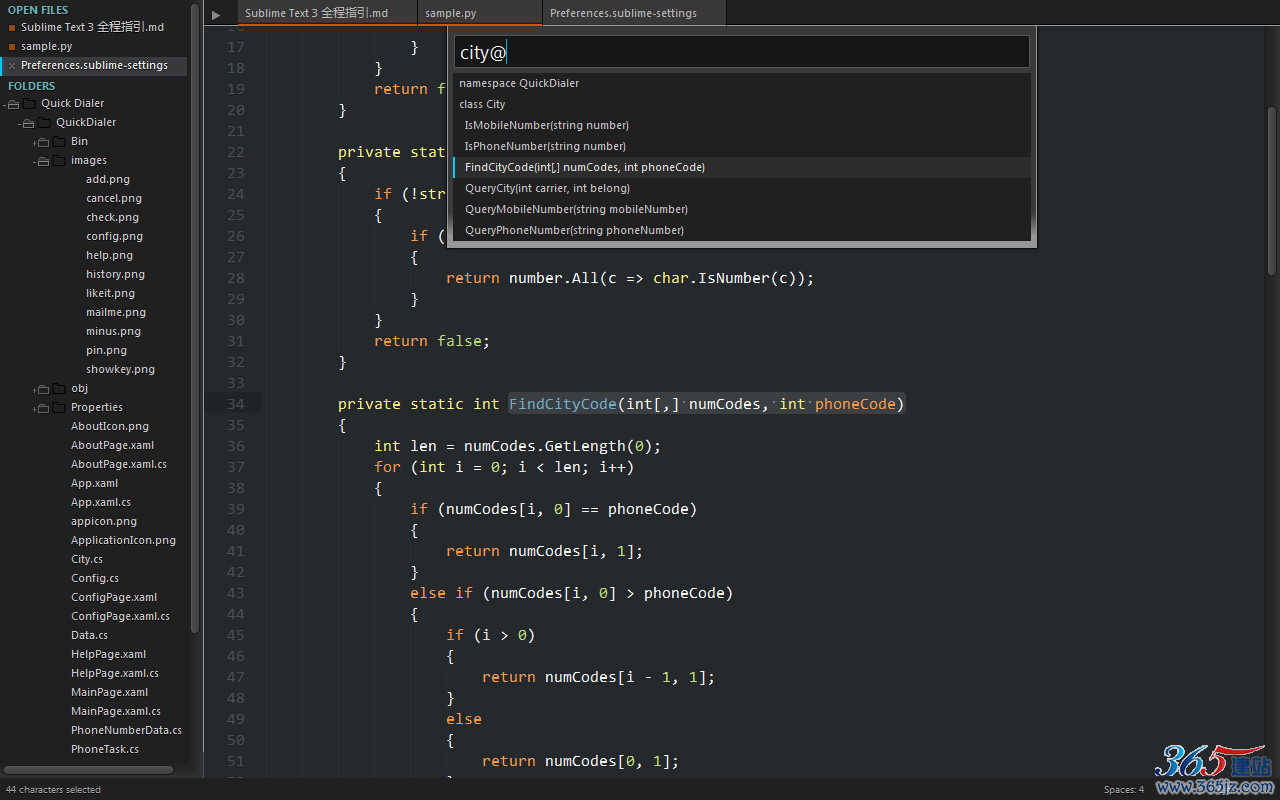Click the Bin folder icon
Screen dimensions: 1280x800
tap(59, 142)
